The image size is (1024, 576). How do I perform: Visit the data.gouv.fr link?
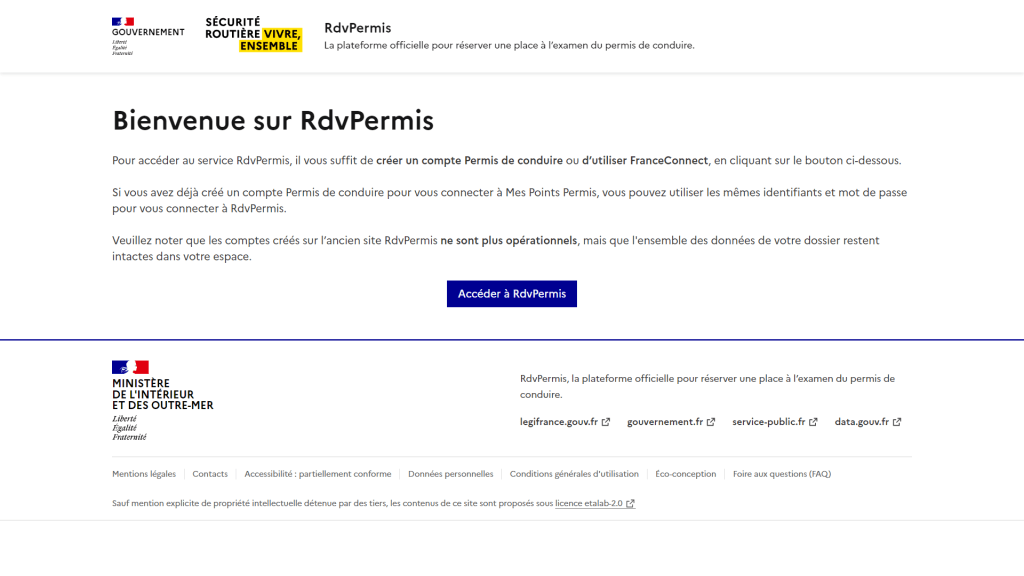tap(862, 421)
